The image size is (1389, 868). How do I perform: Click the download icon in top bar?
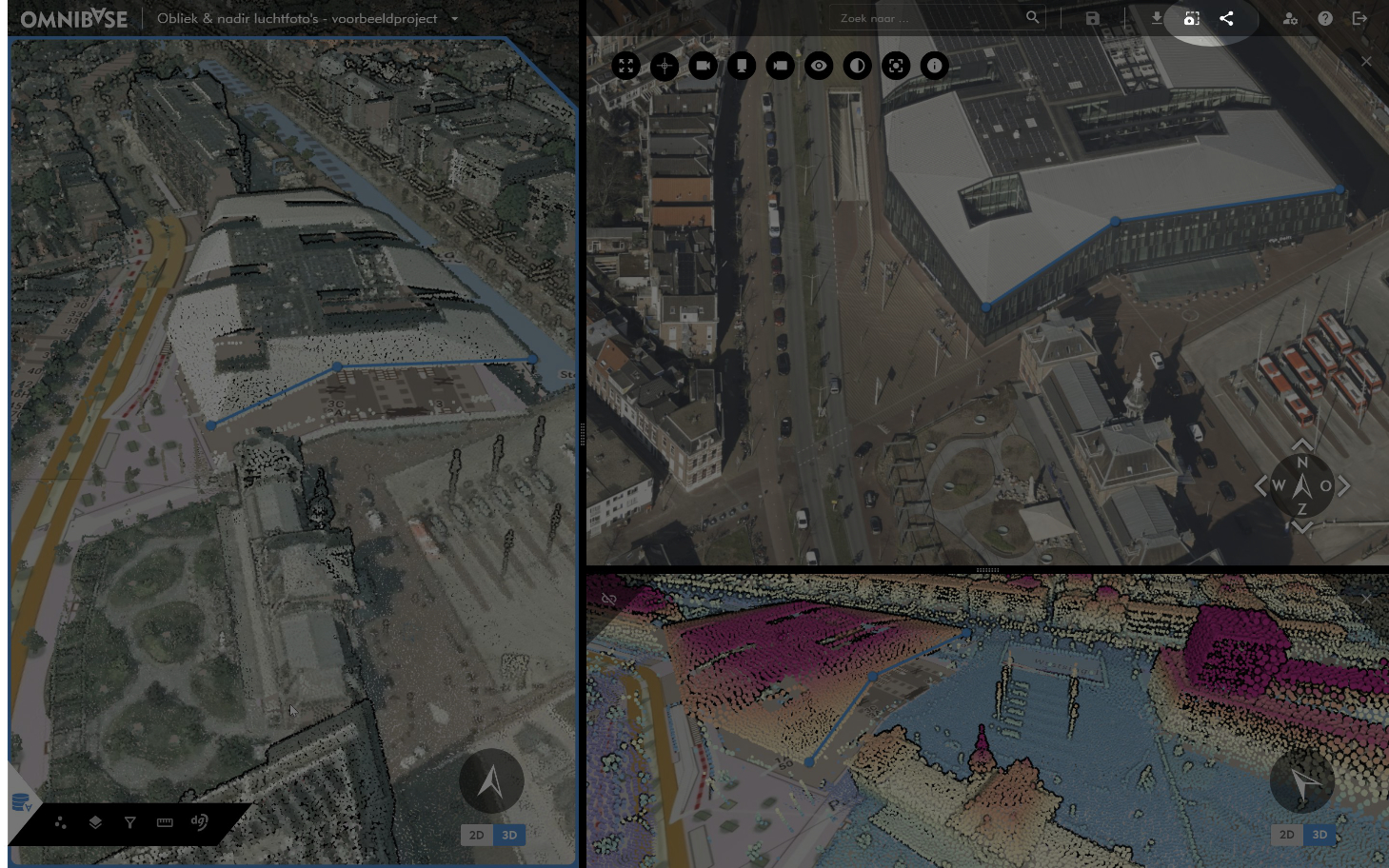(1156, 18)
